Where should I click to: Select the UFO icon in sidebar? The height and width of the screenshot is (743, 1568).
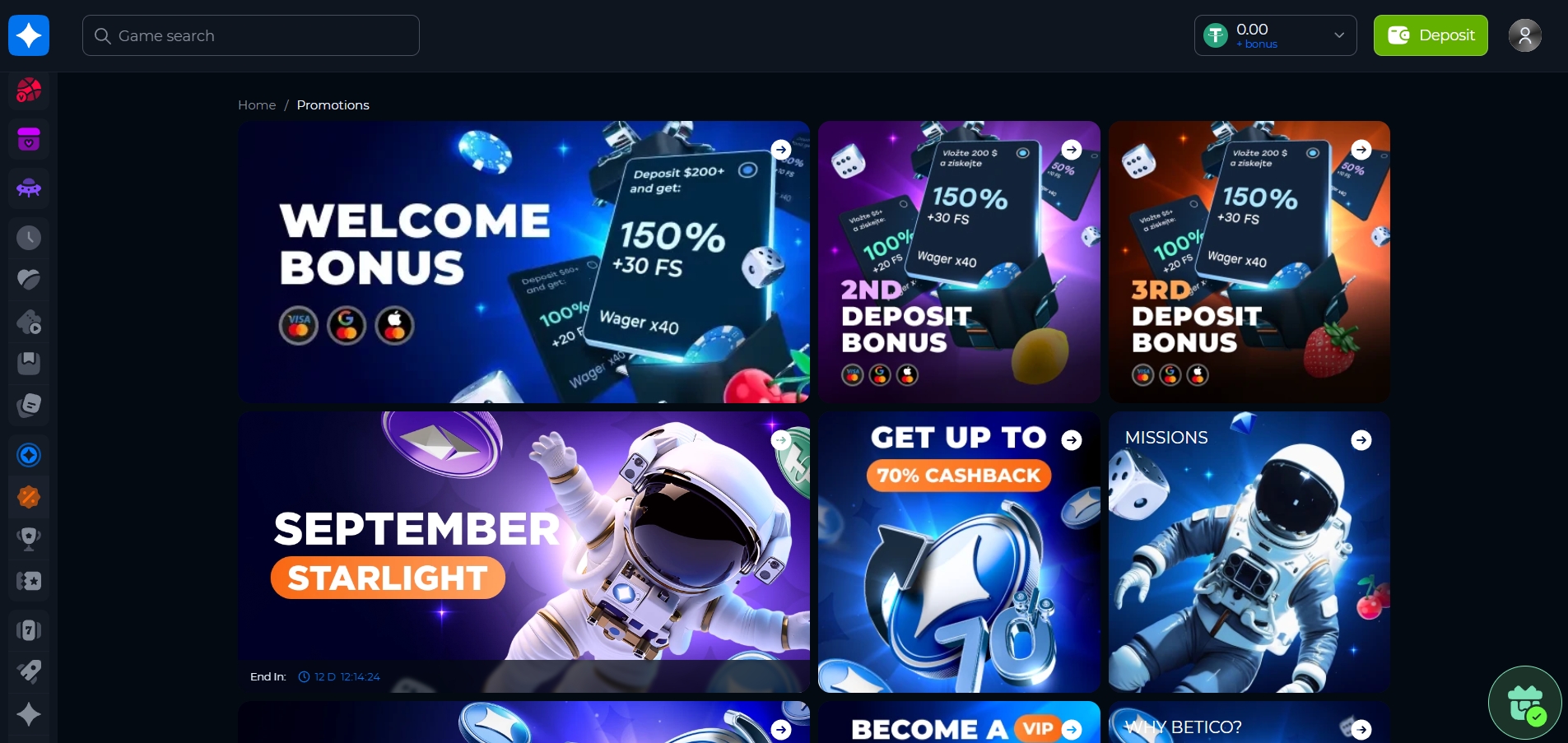click(x=29, y=188)
